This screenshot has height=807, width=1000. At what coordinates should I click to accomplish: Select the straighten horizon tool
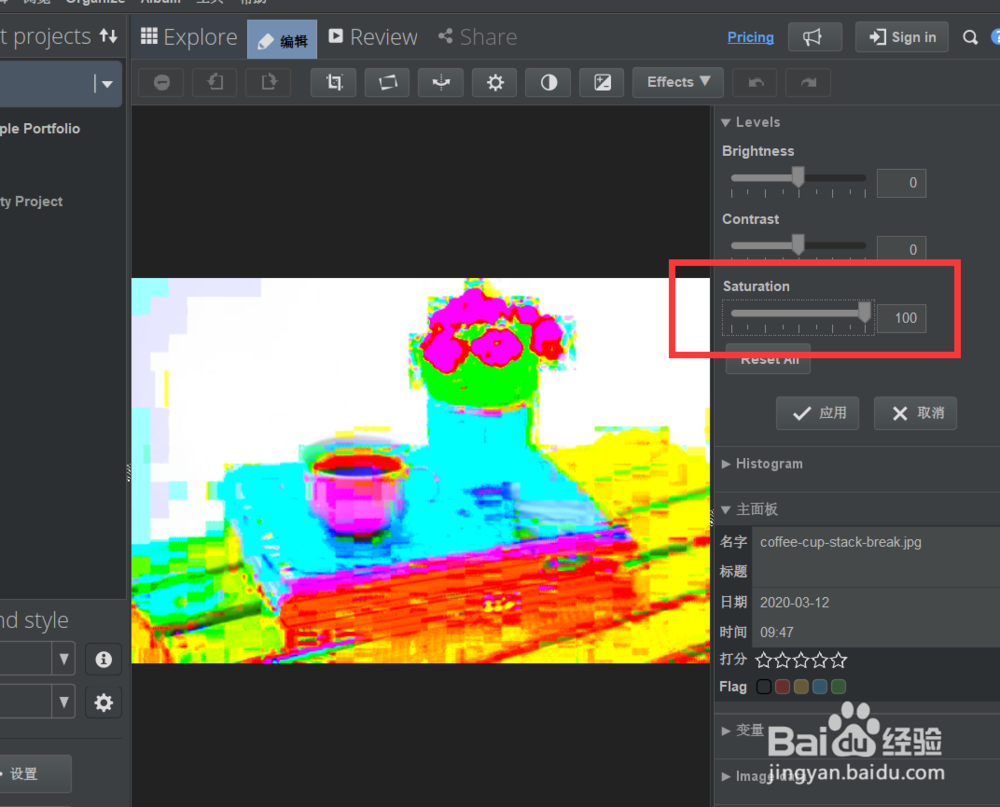(441, 82)
